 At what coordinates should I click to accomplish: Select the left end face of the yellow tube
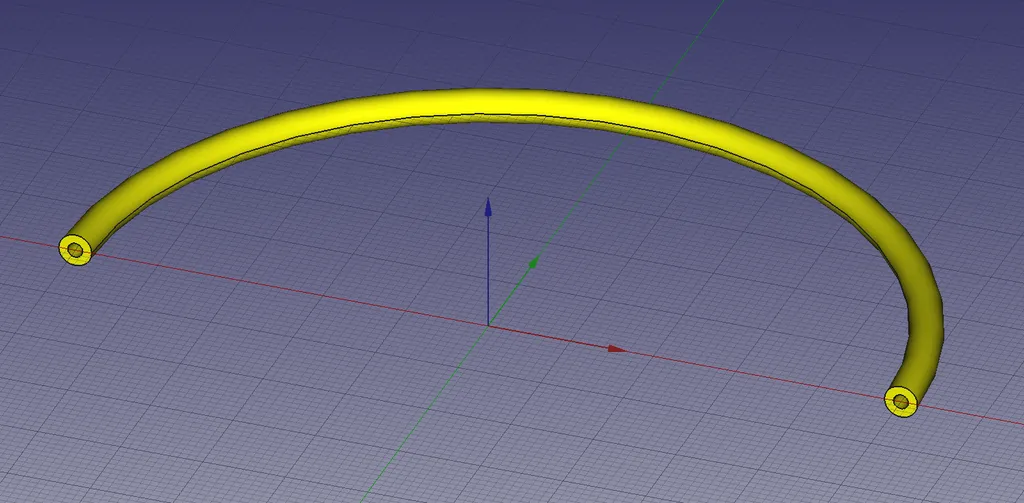68,250
